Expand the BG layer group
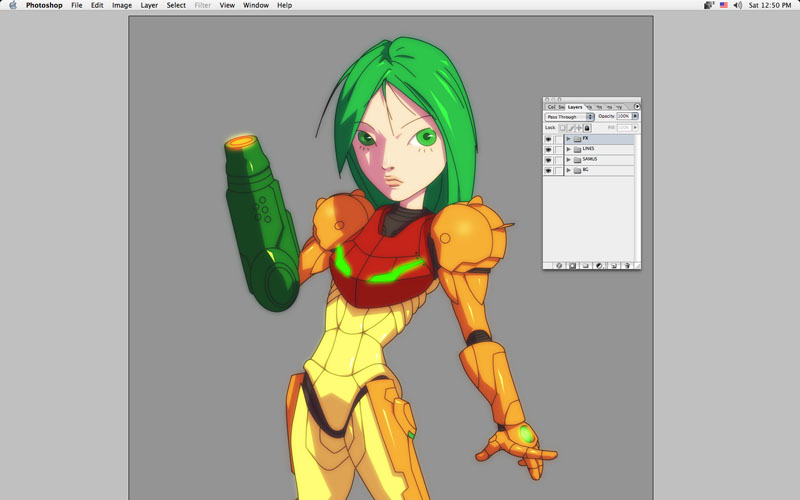The height and width of the screenshot is (500, 800). click(x=568, y=170)
